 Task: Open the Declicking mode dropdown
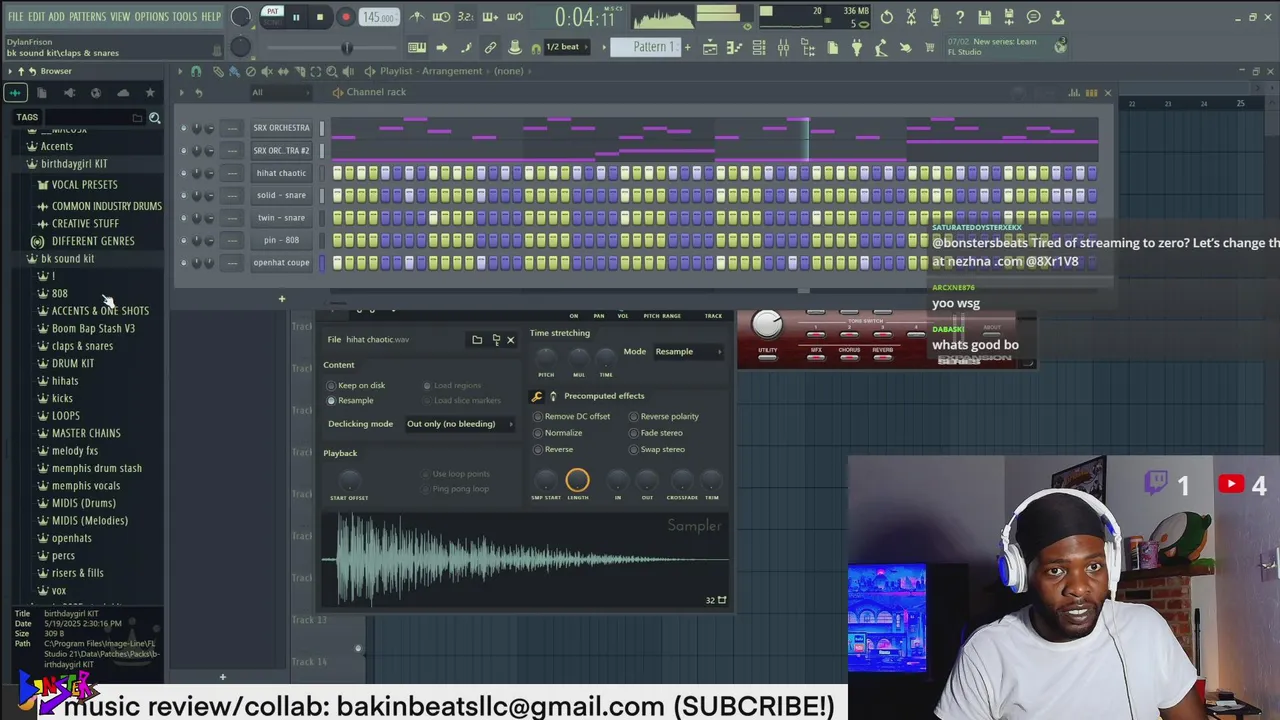pyautogui.click(x=459, y=424)
